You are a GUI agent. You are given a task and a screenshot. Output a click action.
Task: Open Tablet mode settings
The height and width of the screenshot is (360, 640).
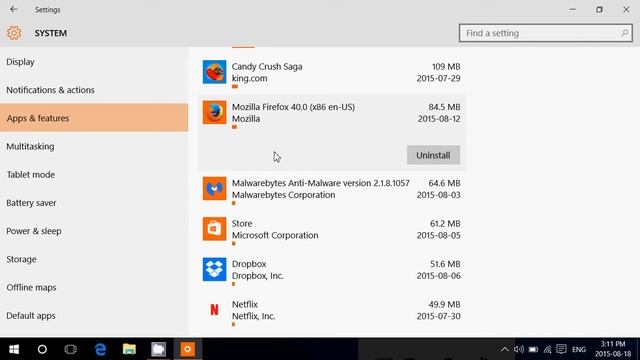click(94, 174)
